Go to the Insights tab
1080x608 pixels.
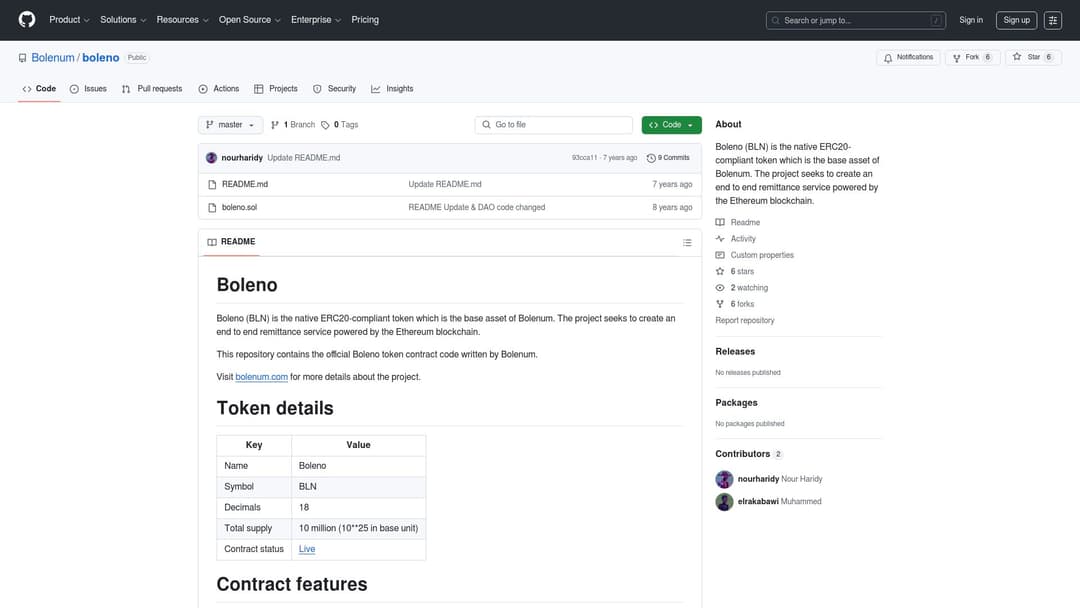(392, 89)
